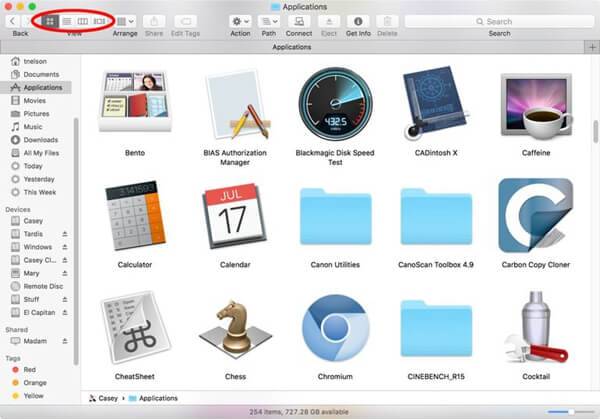Select the Canon Utilities folder

[336, 217]
